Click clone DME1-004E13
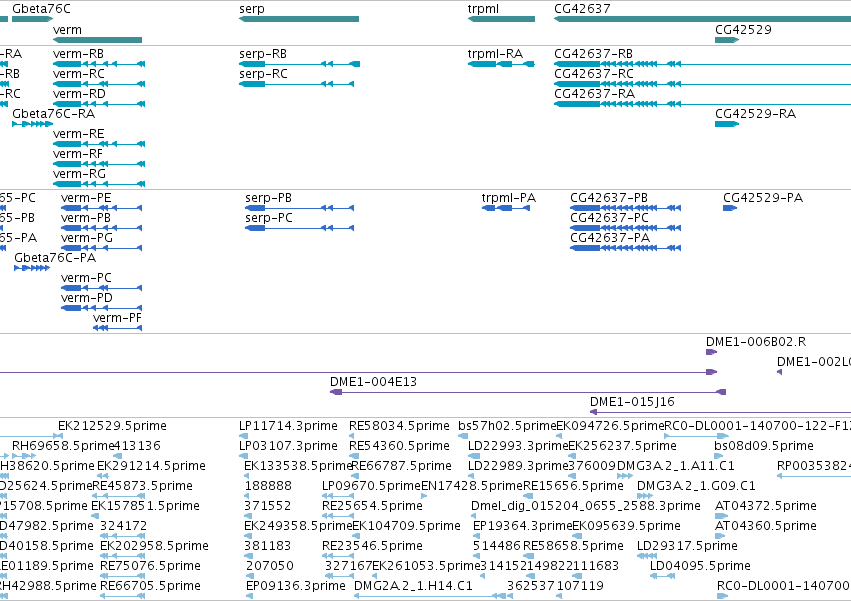851x601 pixels. [373, 382]
